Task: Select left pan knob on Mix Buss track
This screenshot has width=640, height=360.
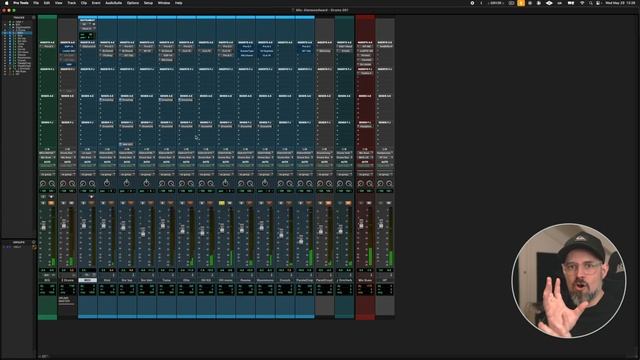Action: coord(360,184)
